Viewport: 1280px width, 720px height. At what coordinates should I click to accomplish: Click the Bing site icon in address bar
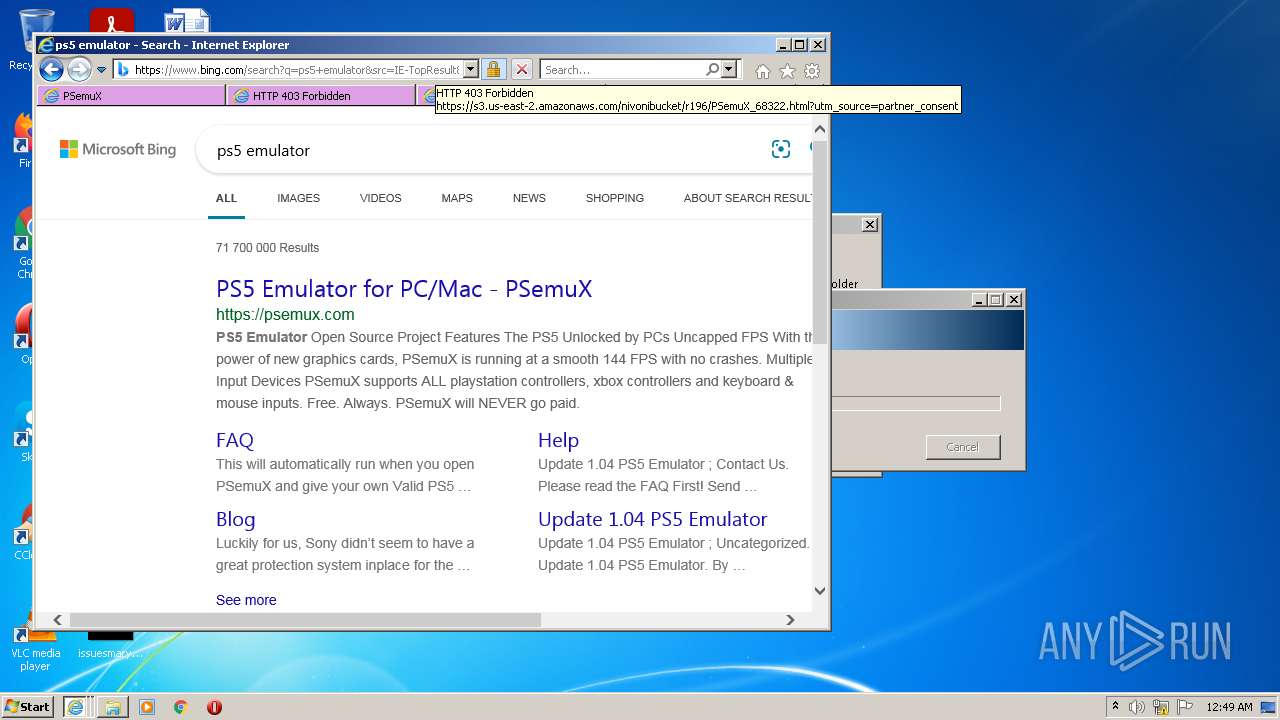(123, 70)
